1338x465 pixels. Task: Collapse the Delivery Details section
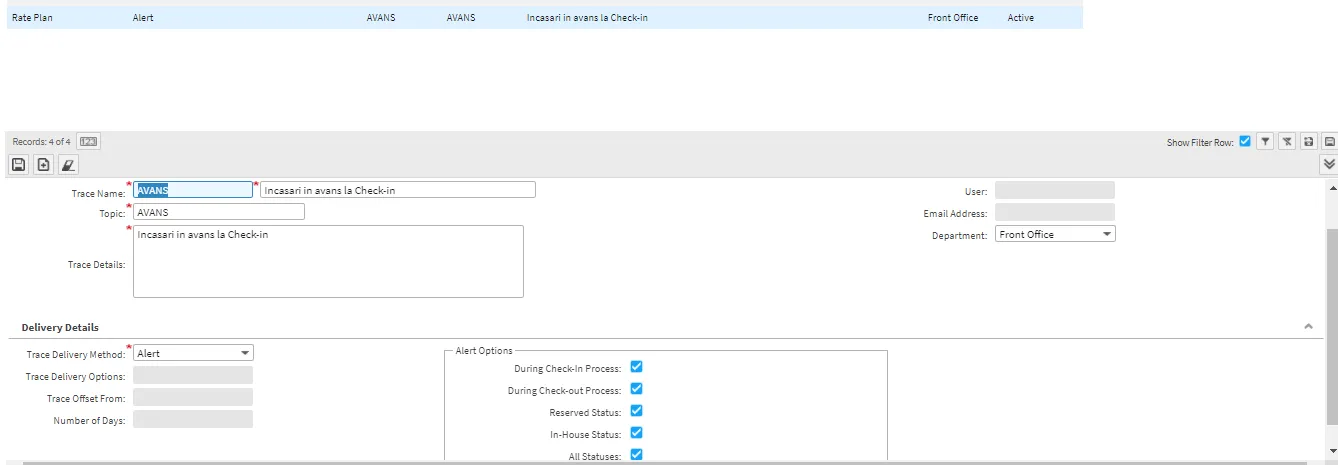pos(1308,327)
